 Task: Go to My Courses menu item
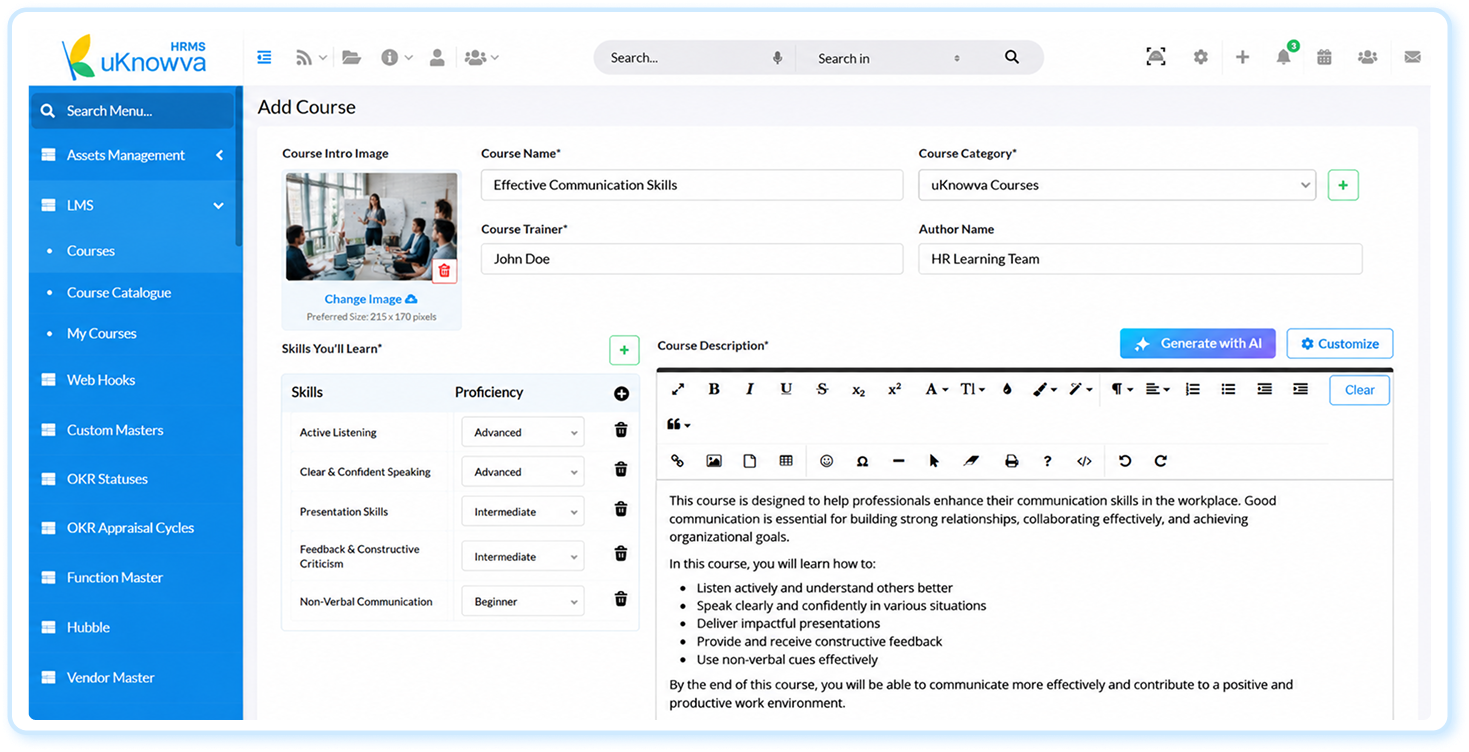pos(102,334)
